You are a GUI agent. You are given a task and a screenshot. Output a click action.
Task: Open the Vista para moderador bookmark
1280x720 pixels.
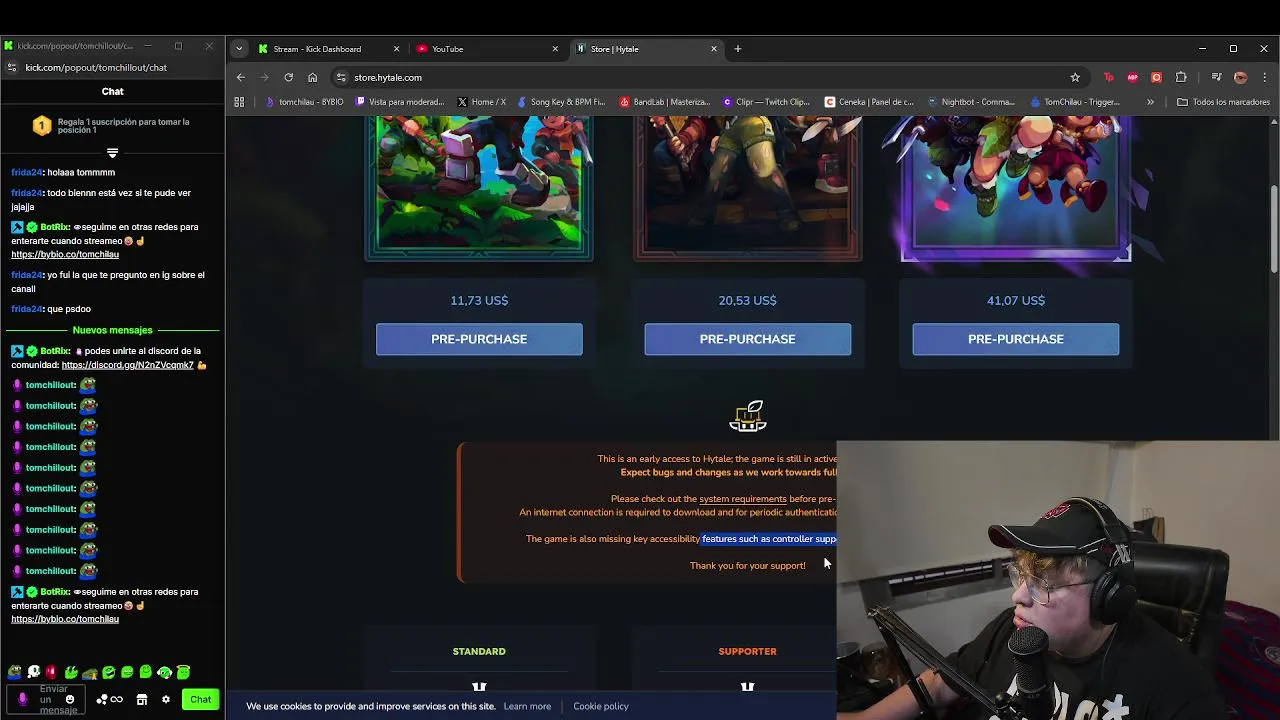(399, 102)
